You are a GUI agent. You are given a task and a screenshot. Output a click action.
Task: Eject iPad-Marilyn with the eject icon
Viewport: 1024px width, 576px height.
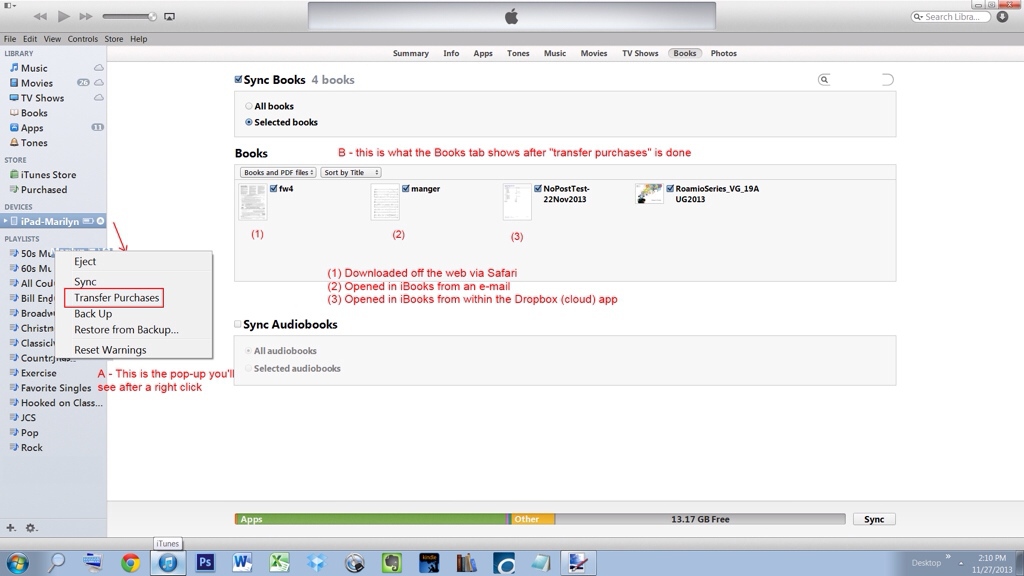pos(101,221)
